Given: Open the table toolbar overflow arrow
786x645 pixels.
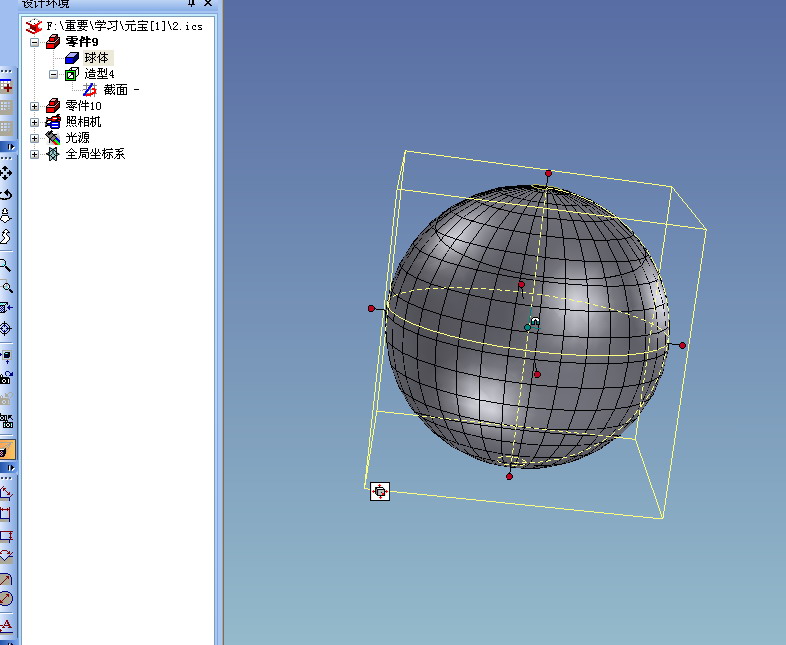Looking at the screenshot, I should (x=10, y=147).
